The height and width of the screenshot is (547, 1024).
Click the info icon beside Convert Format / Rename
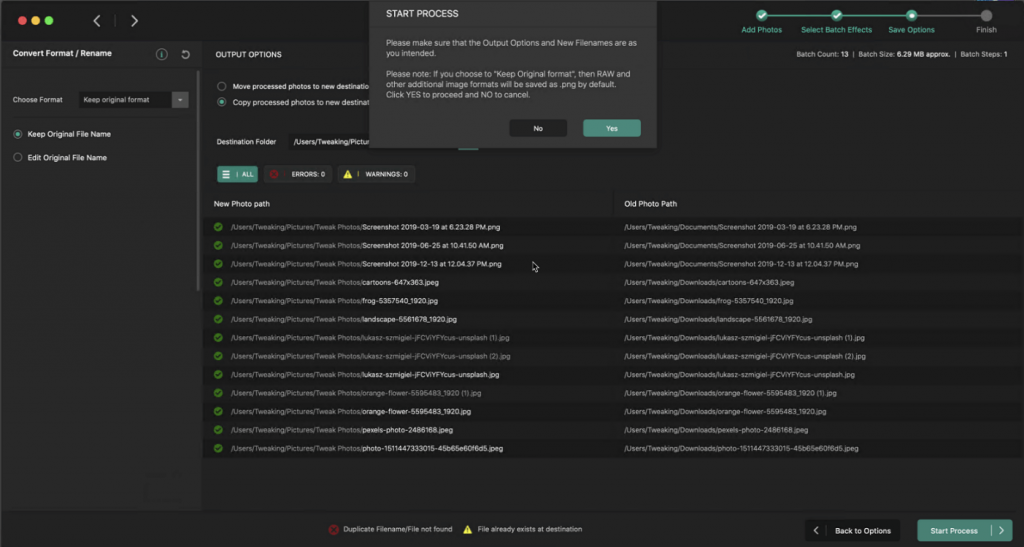[162, 54]
